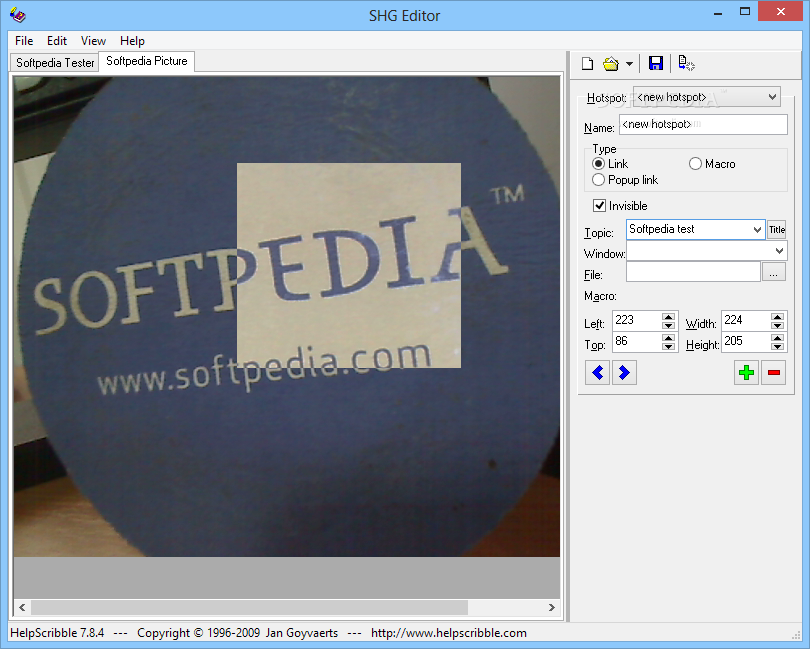Select the Macro type radio button
Image resolution: width=810 pixels, height=649 pixels.
[x=695, y=164]
